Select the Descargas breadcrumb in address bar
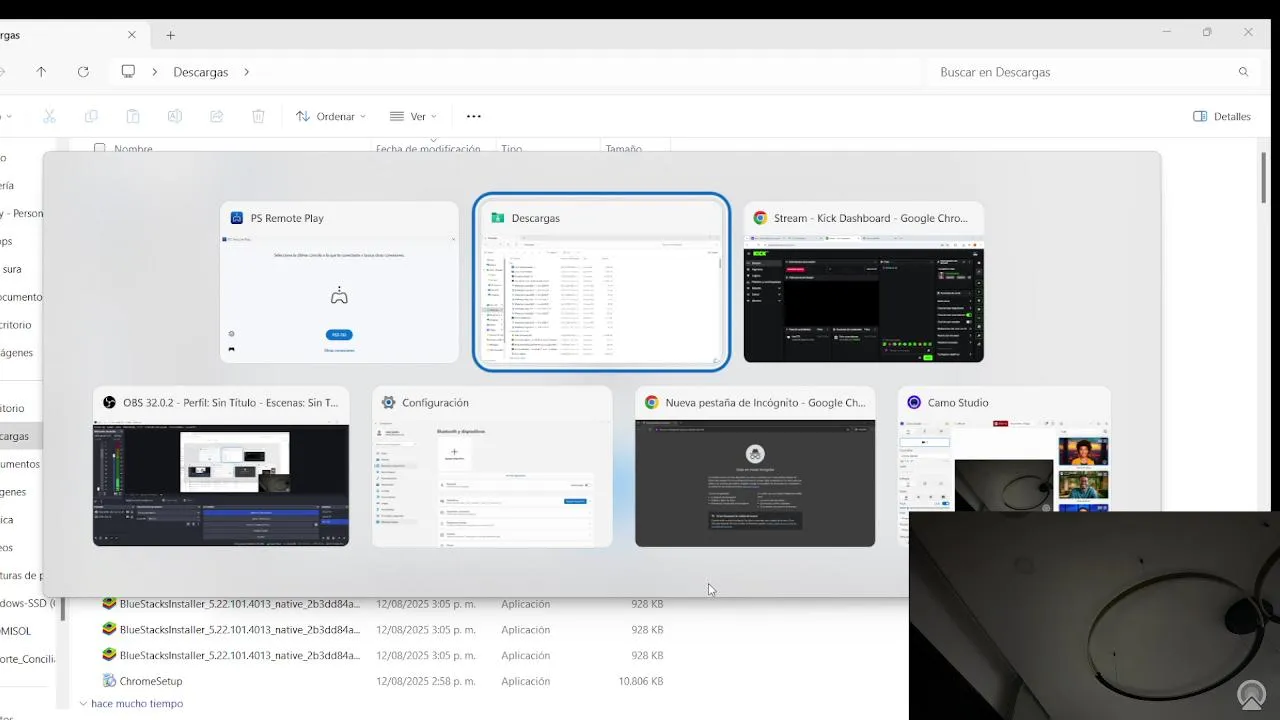 tap(201, 72)
